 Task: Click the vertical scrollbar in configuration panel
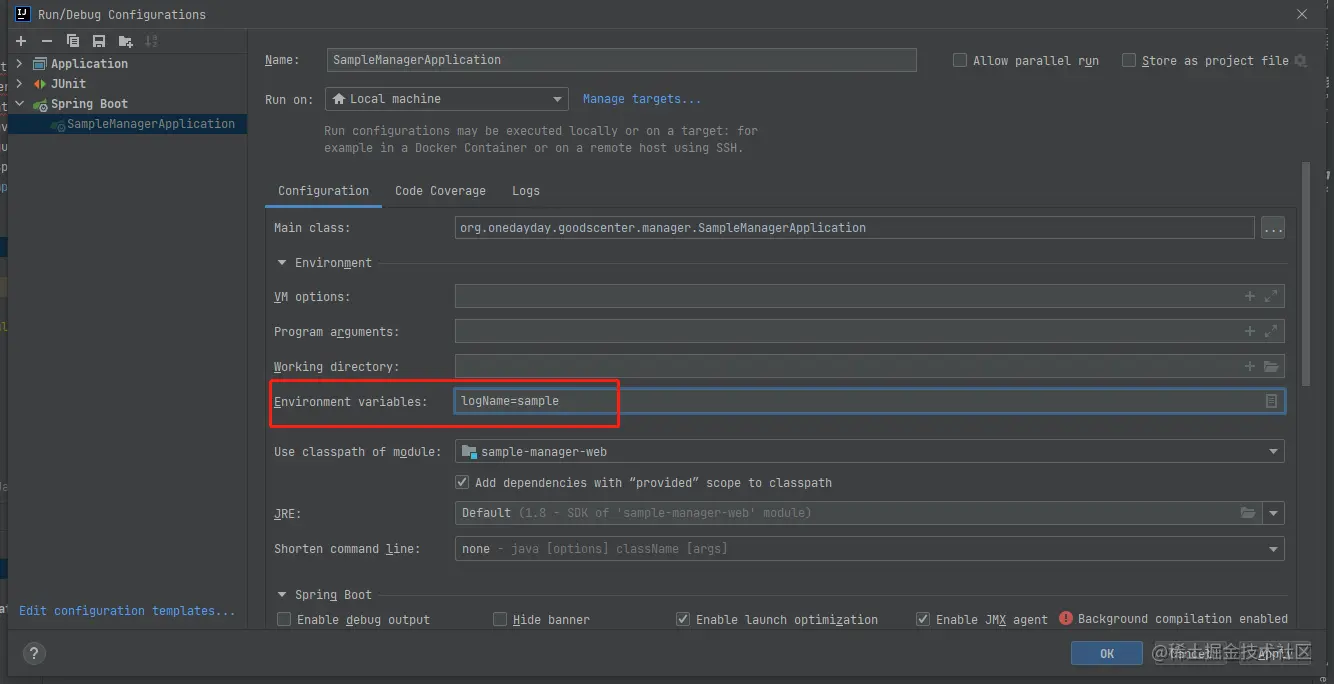[x=1306, y=275]
